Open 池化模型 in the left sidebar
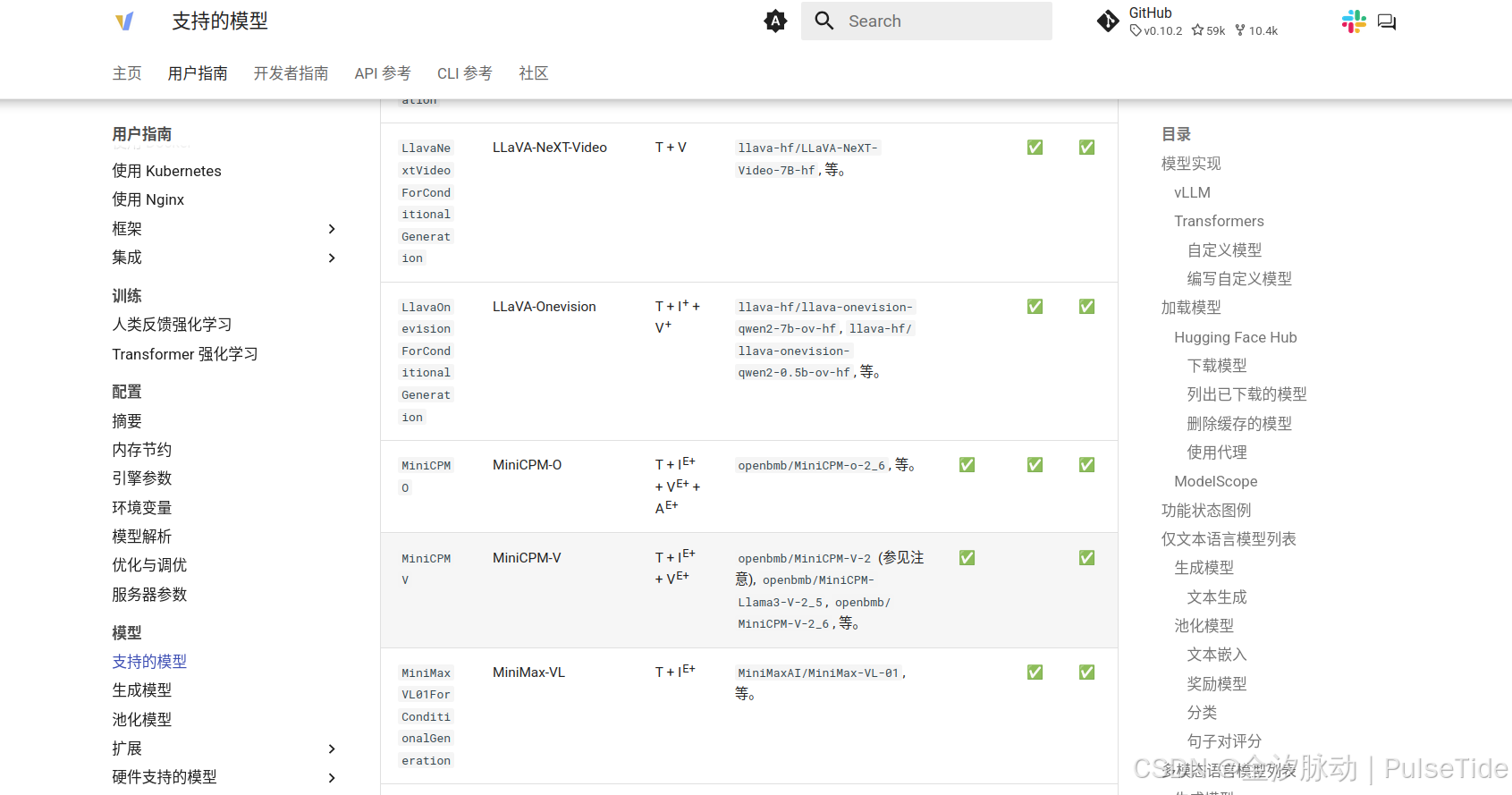This screenshot has width=1512, height=795. pos(142,720)
